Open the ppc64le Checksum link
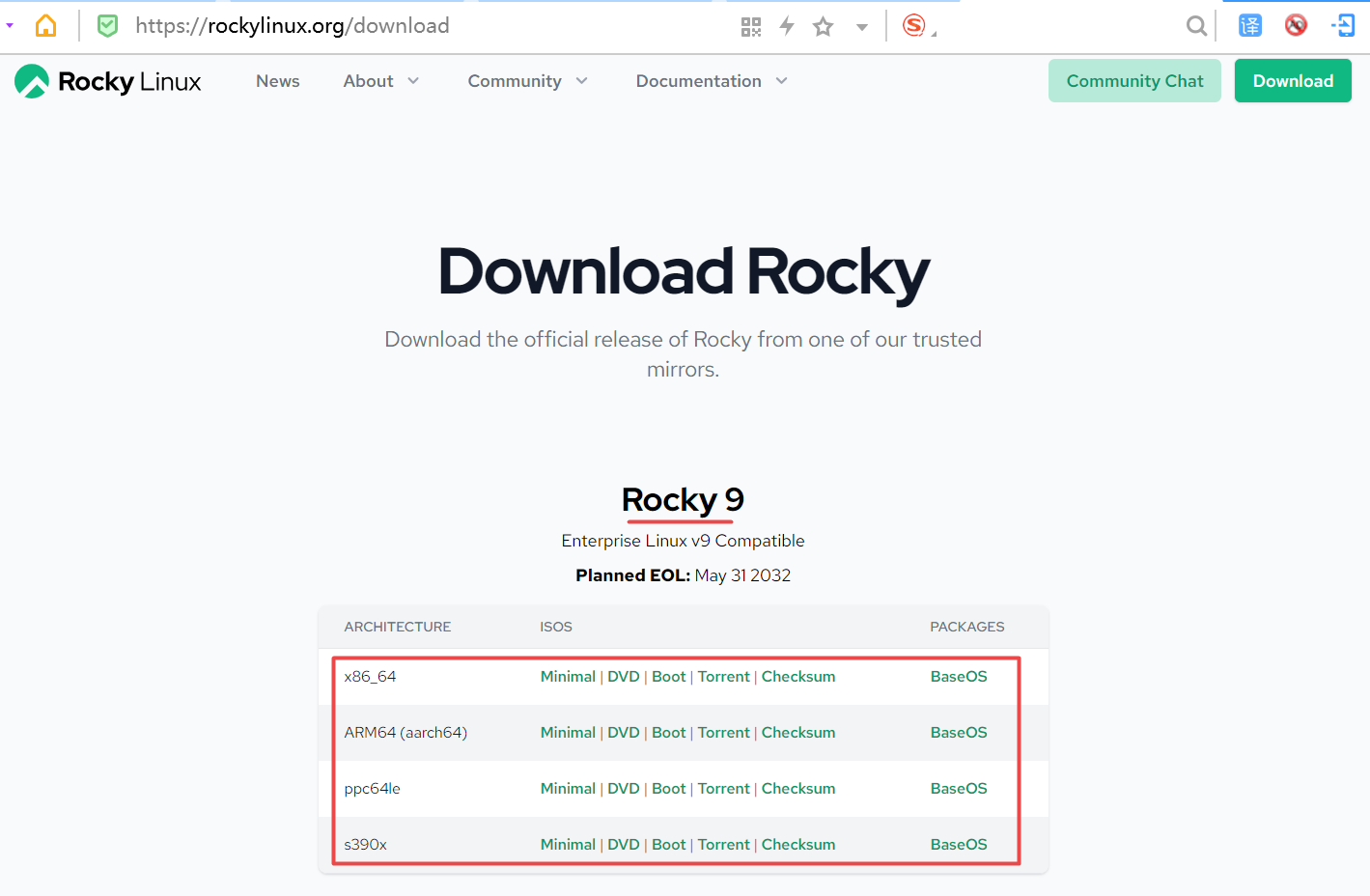The image size is (1370, 896). tap(798, 789)
